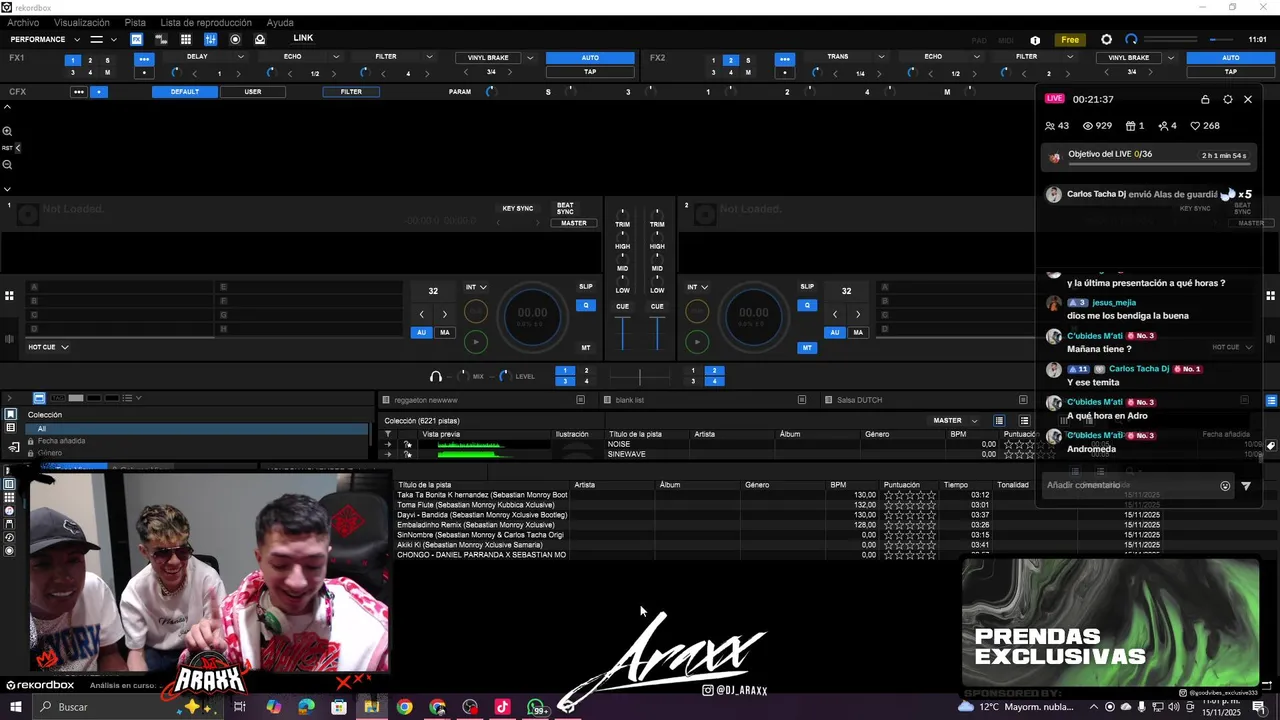Click the TikTok live lock icon

click(1205, 99)
